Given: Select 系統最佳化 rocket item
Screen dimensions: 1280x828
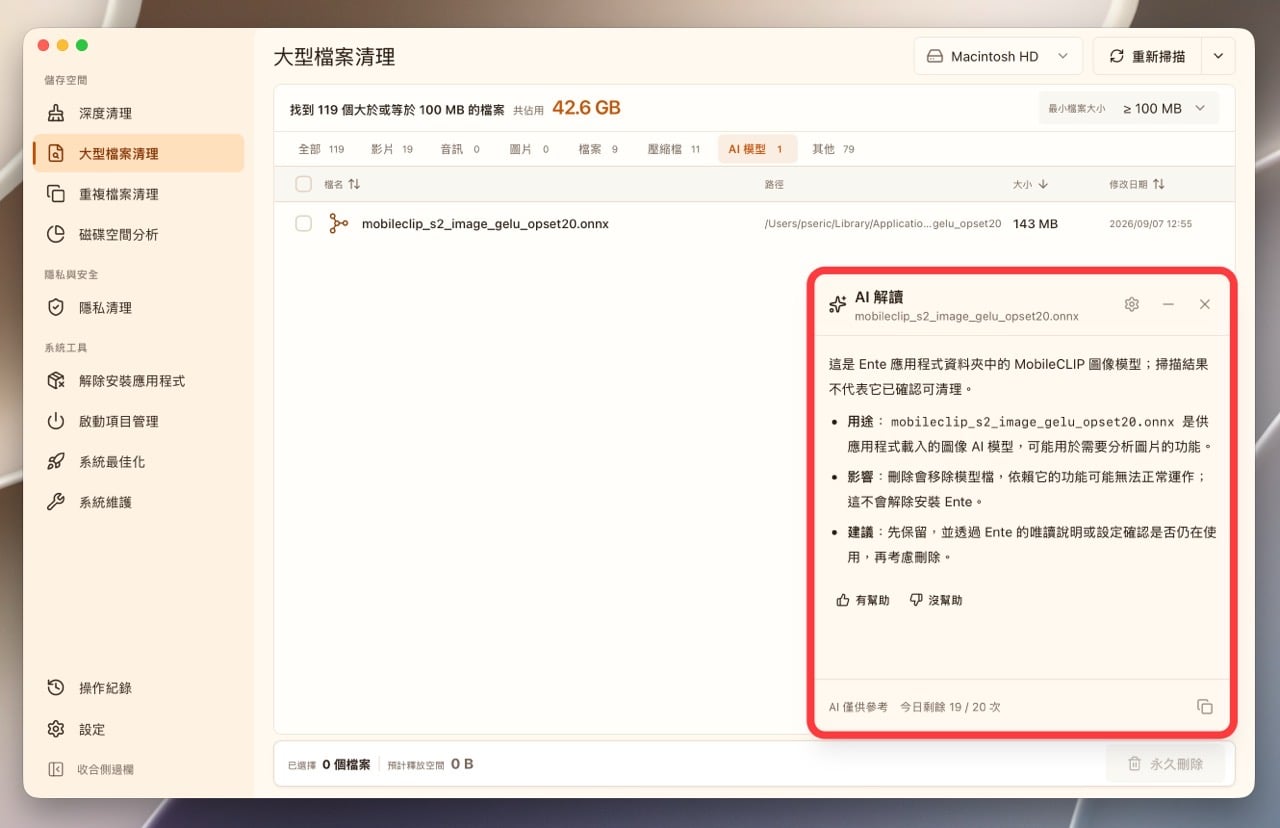Looking at the screenshot, I should tap(138, 461).
